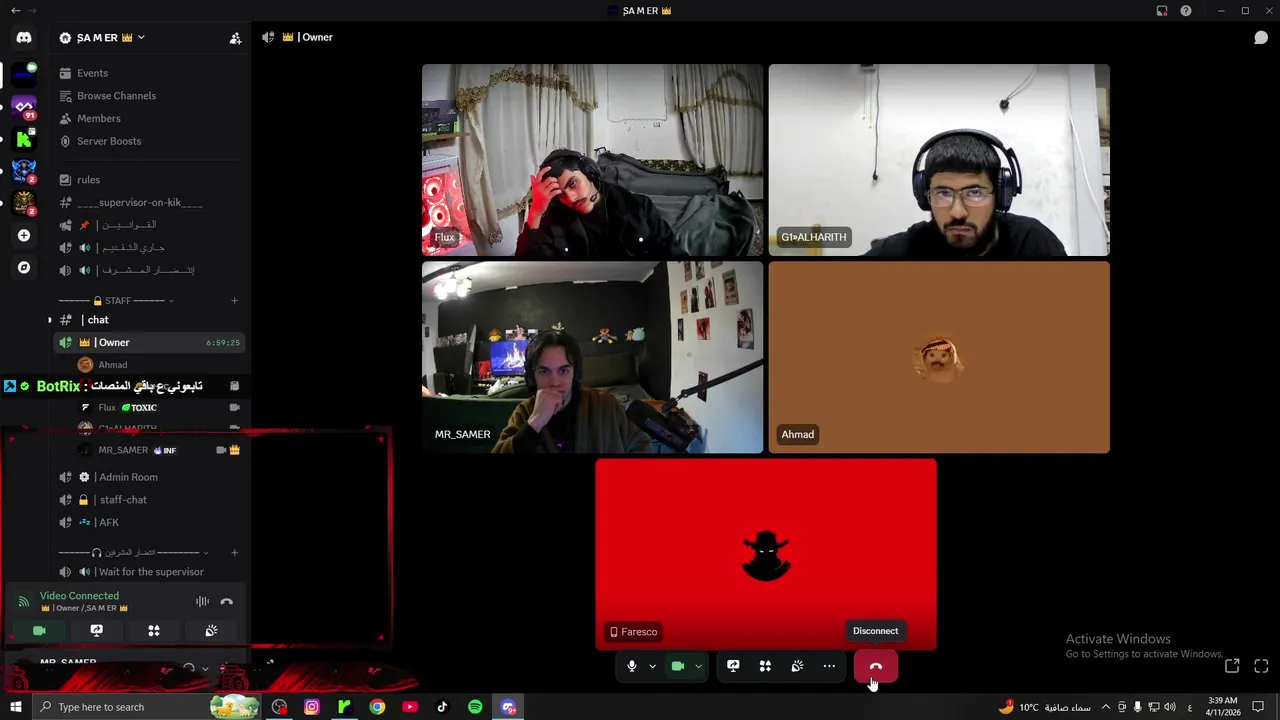Screen dimensions: 1280x720
Task: Open supervisor-on-kik text channel
Action: [150, 202]
